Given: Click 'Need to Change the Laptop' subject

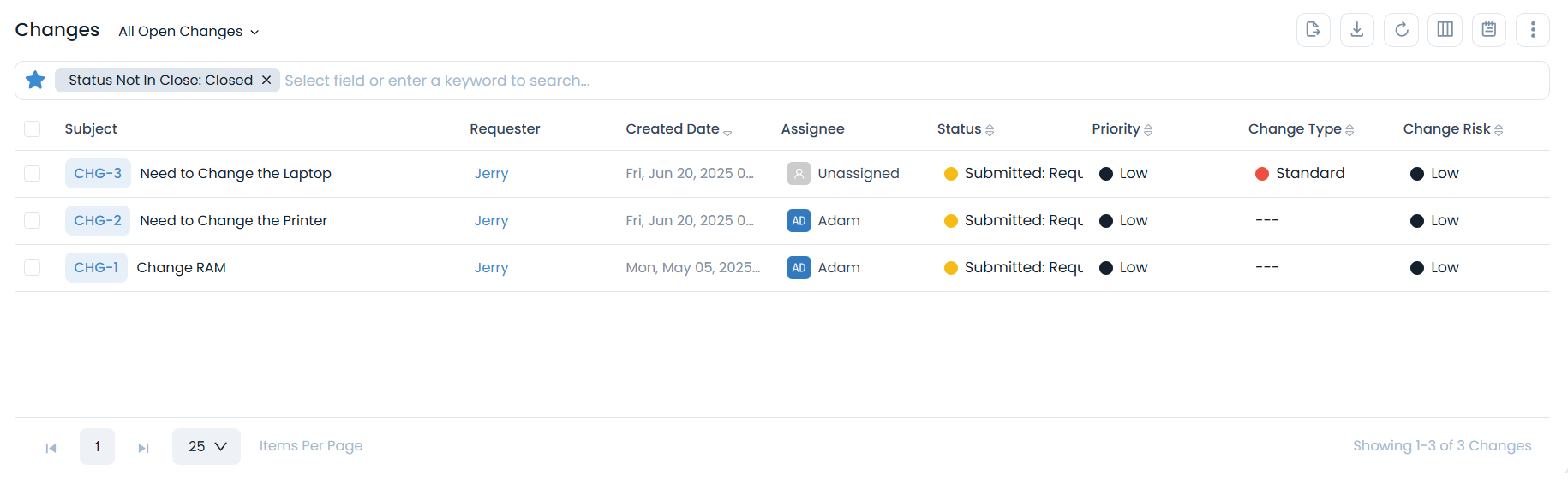Looking at the screenshot, I should pos(236,174).
